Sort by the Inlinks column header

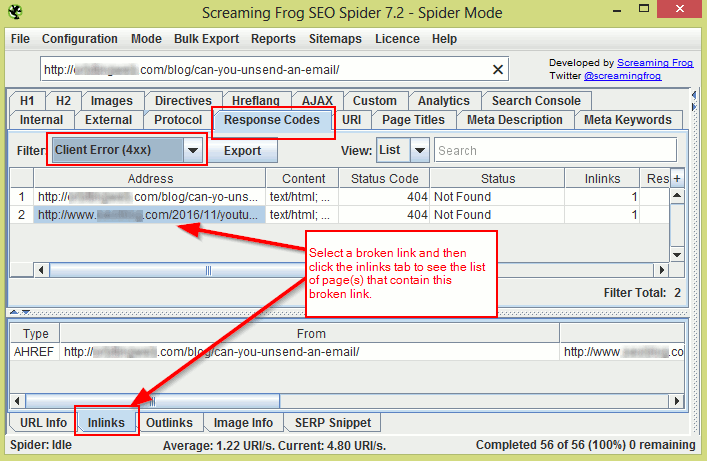[602, 179]
